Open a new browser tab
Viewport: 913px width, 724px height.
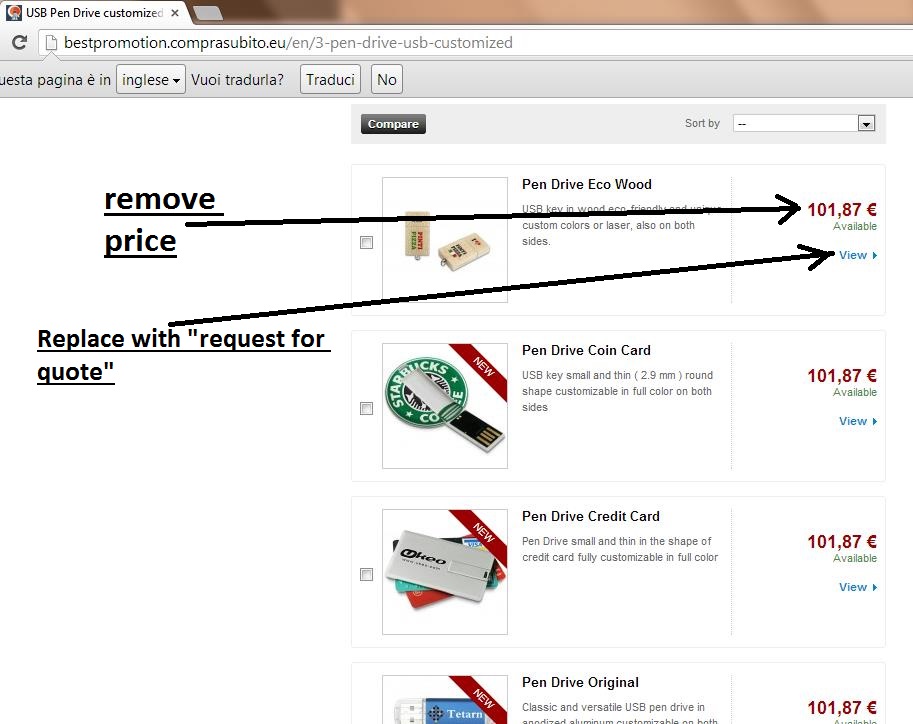click(207, 13)
